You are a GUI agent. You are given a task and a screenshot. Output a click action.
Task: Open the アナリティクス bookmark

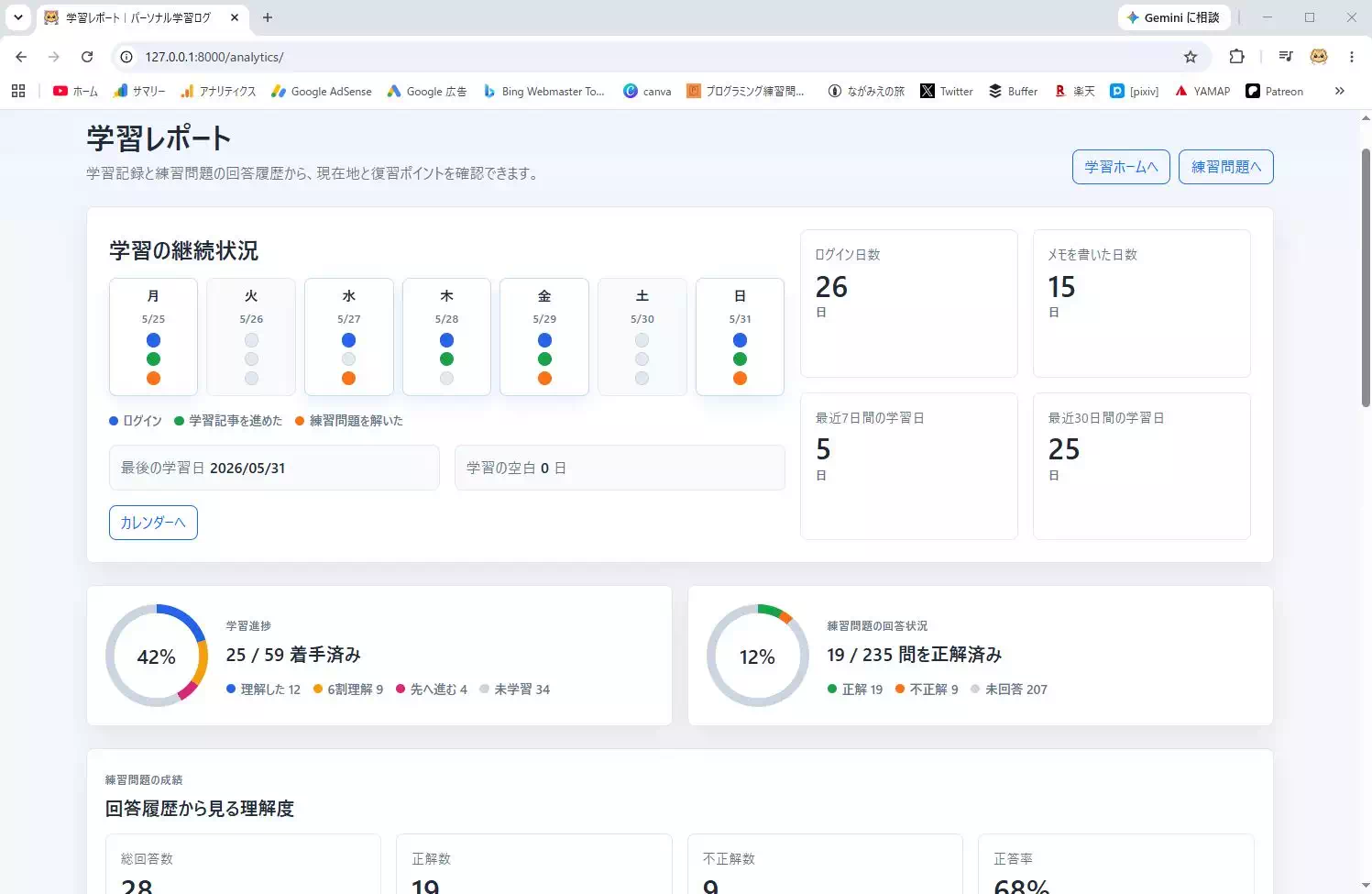tap(218, 91)
